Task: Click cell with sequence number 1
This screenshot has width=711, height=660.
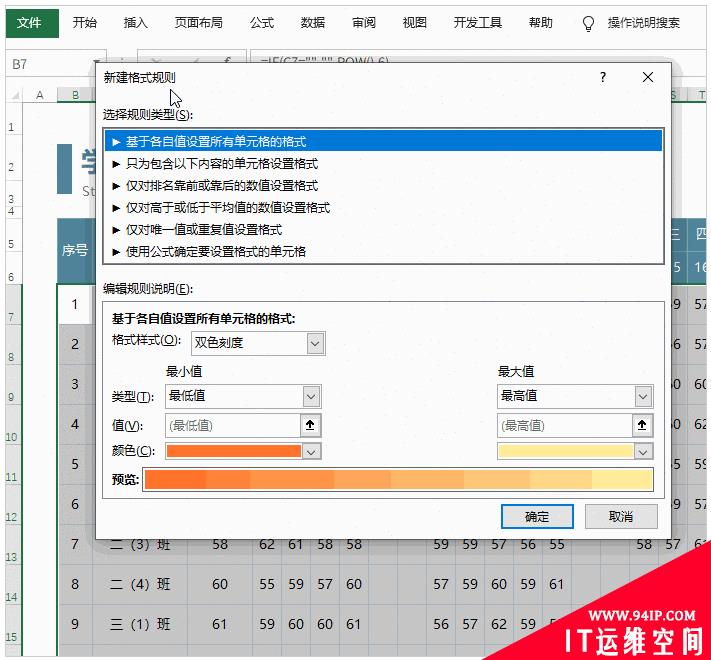Action: pos(75,304)
